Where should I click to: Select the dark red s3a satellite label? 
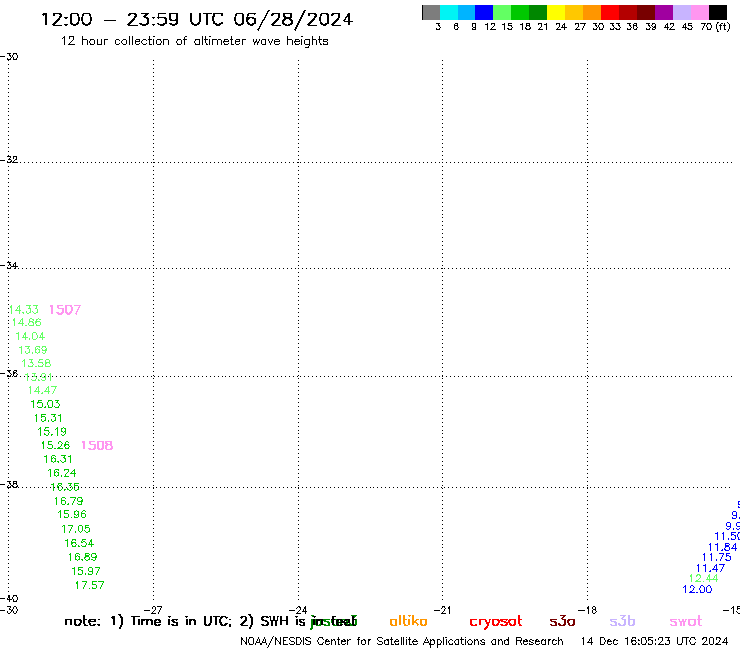563,621
